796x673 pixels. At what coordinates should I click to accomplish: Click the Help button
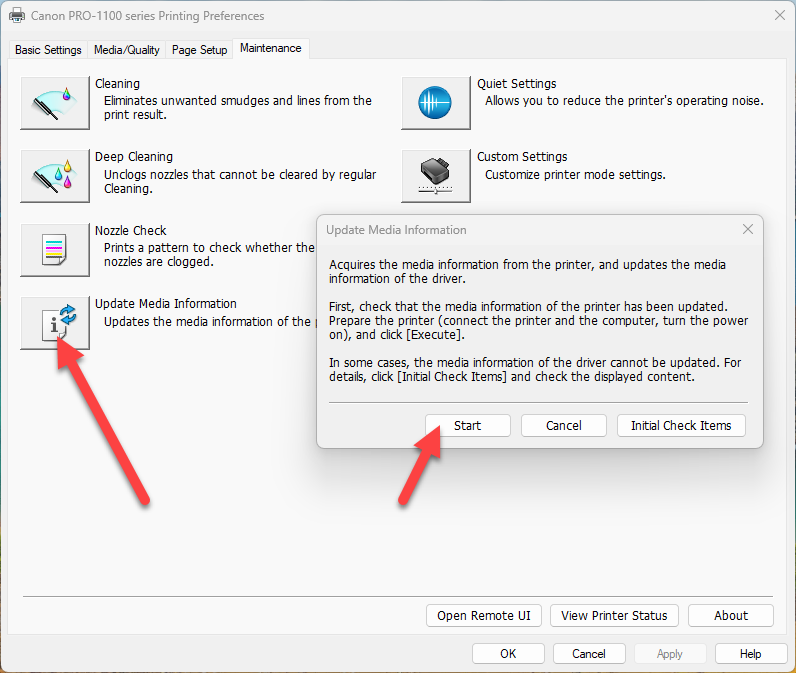point(750,654)
